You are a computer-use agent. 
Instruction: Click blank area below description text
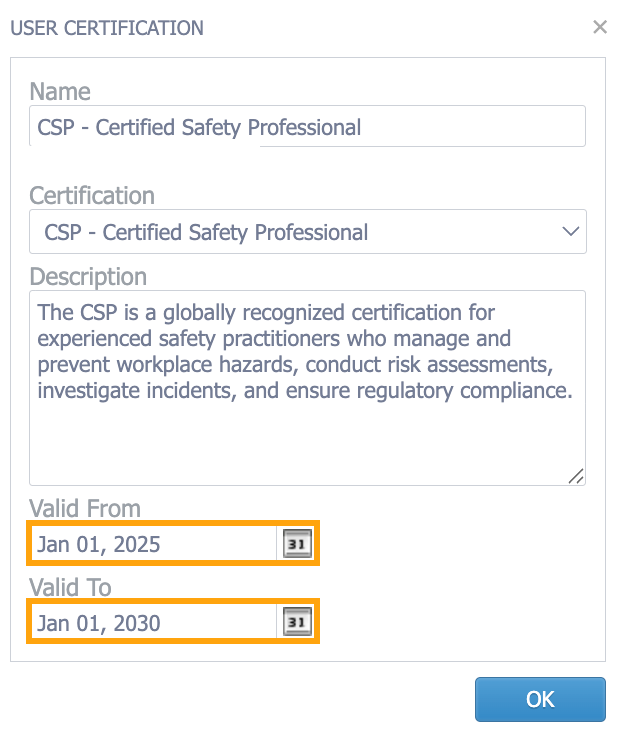point(300,445)
